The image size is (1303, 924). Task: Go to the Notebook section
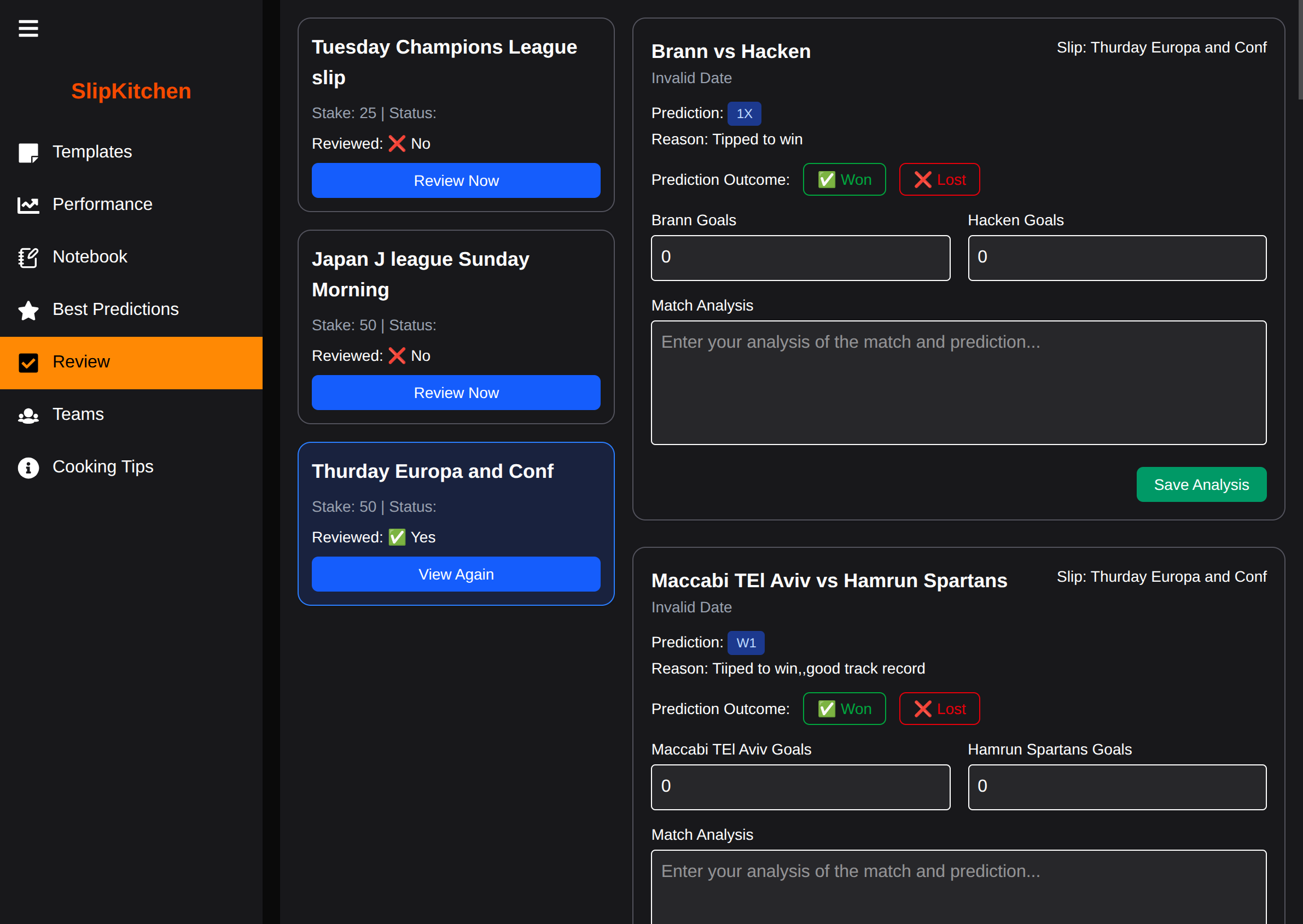click(89, 256)
